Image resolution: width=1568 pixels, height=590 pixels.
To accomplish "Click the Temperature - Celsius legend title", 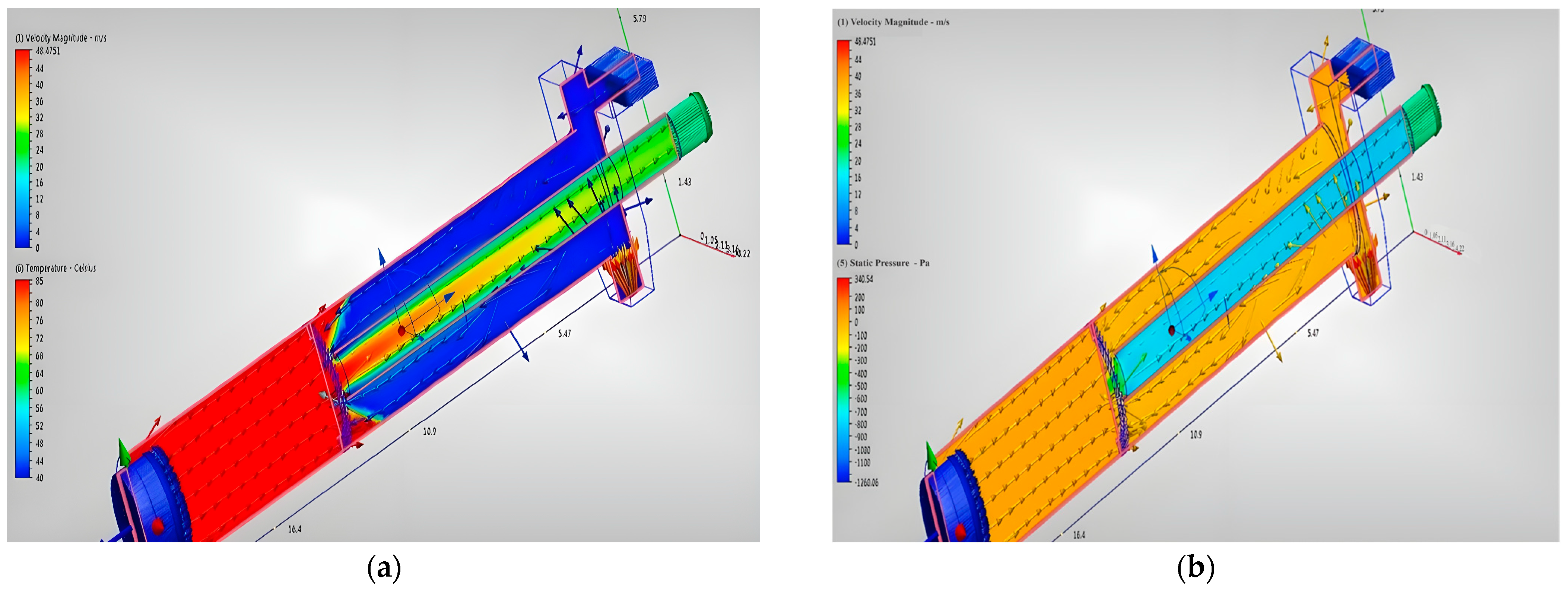I will (x=55, y=268).
